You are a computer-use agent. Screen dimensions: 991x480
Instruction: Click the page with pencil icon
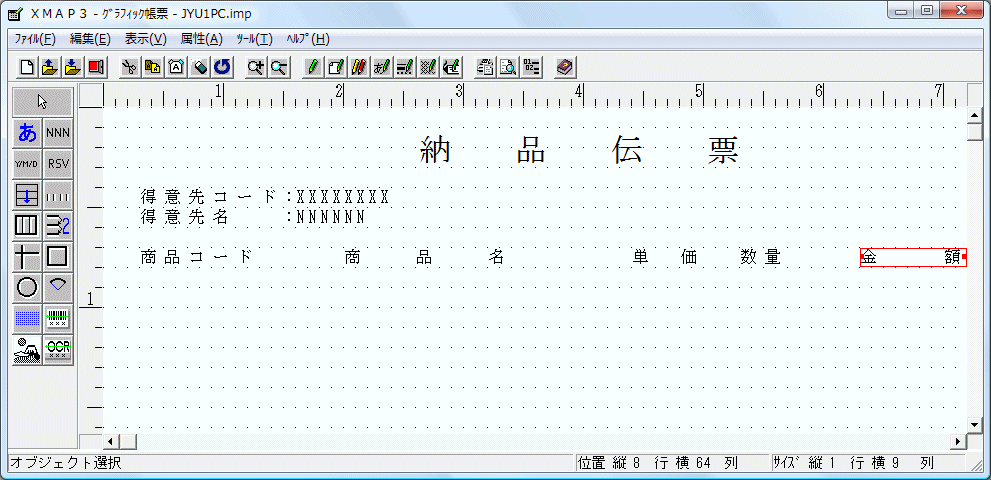336,66
